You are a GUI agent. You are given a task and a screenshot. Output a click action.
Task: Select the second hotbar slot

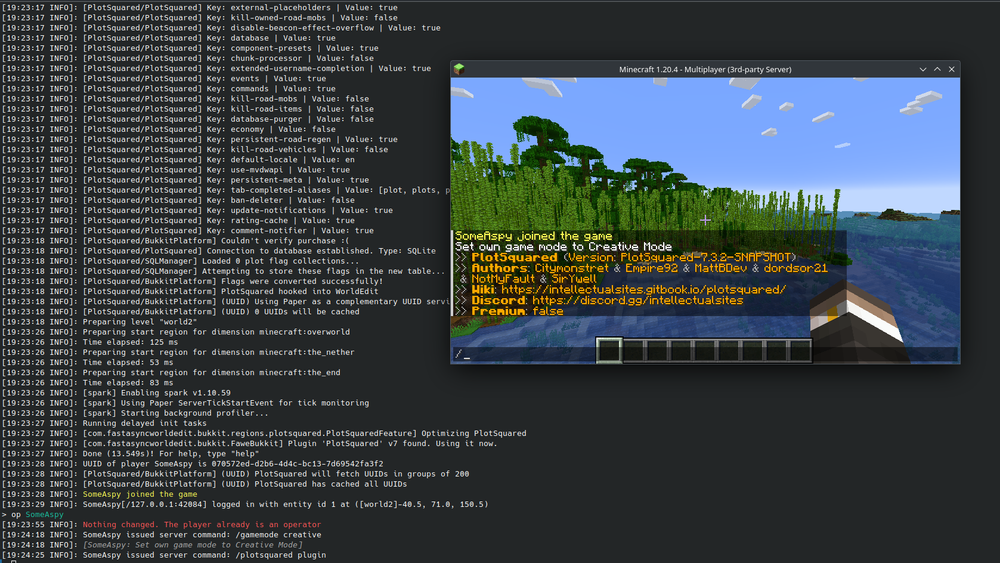(632, 349)
